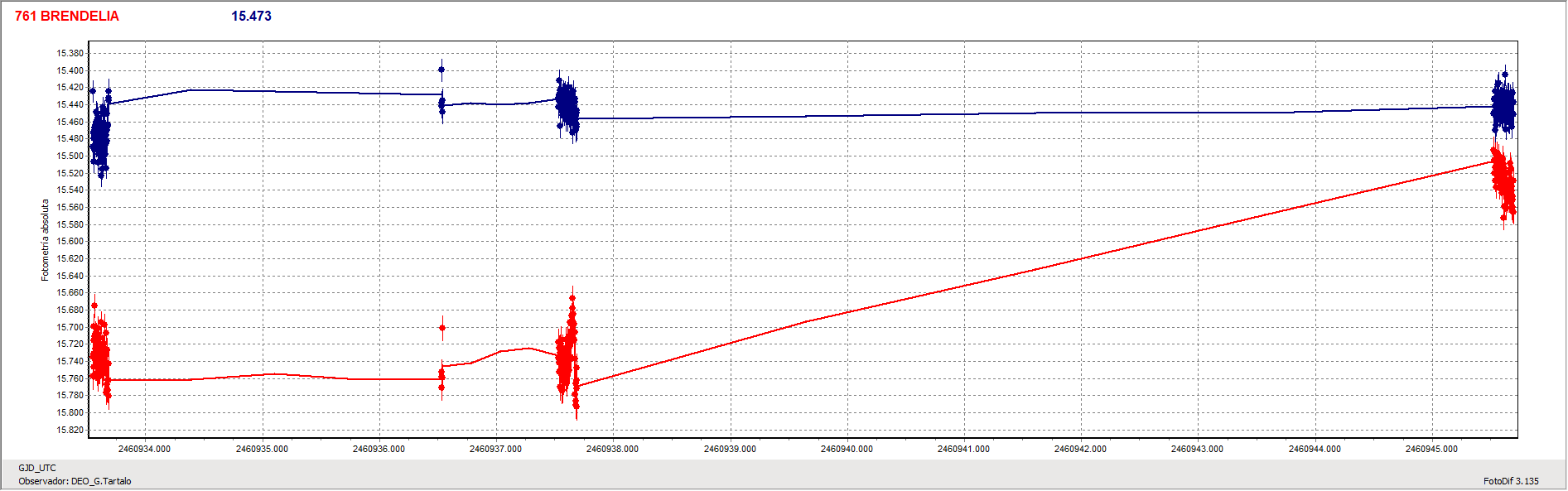The width and height of the screenshot is (1568, 491).
Task: Click the Fotometria absoluta axis label
Action: coord(46,240)
